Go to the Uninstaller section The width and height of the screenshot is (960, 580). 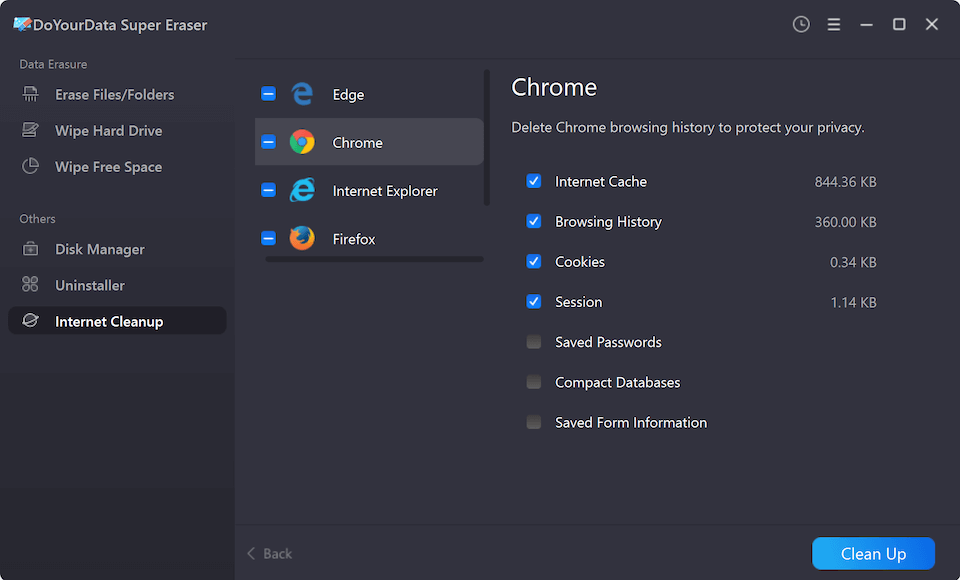coord(90,285)
